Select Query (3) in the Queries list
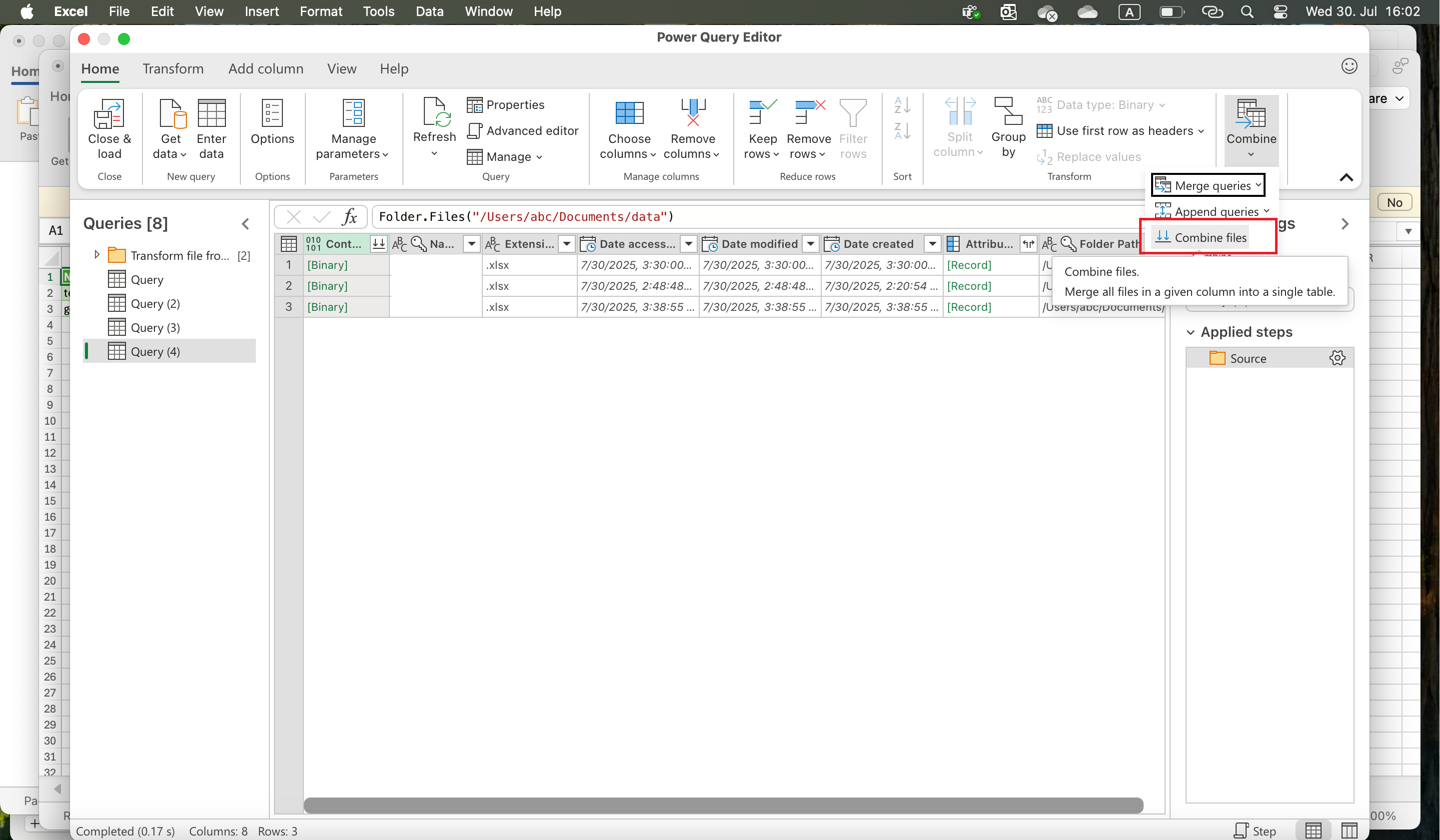Viewport: 1440px width, 840px height. click(x=169, y=327)
